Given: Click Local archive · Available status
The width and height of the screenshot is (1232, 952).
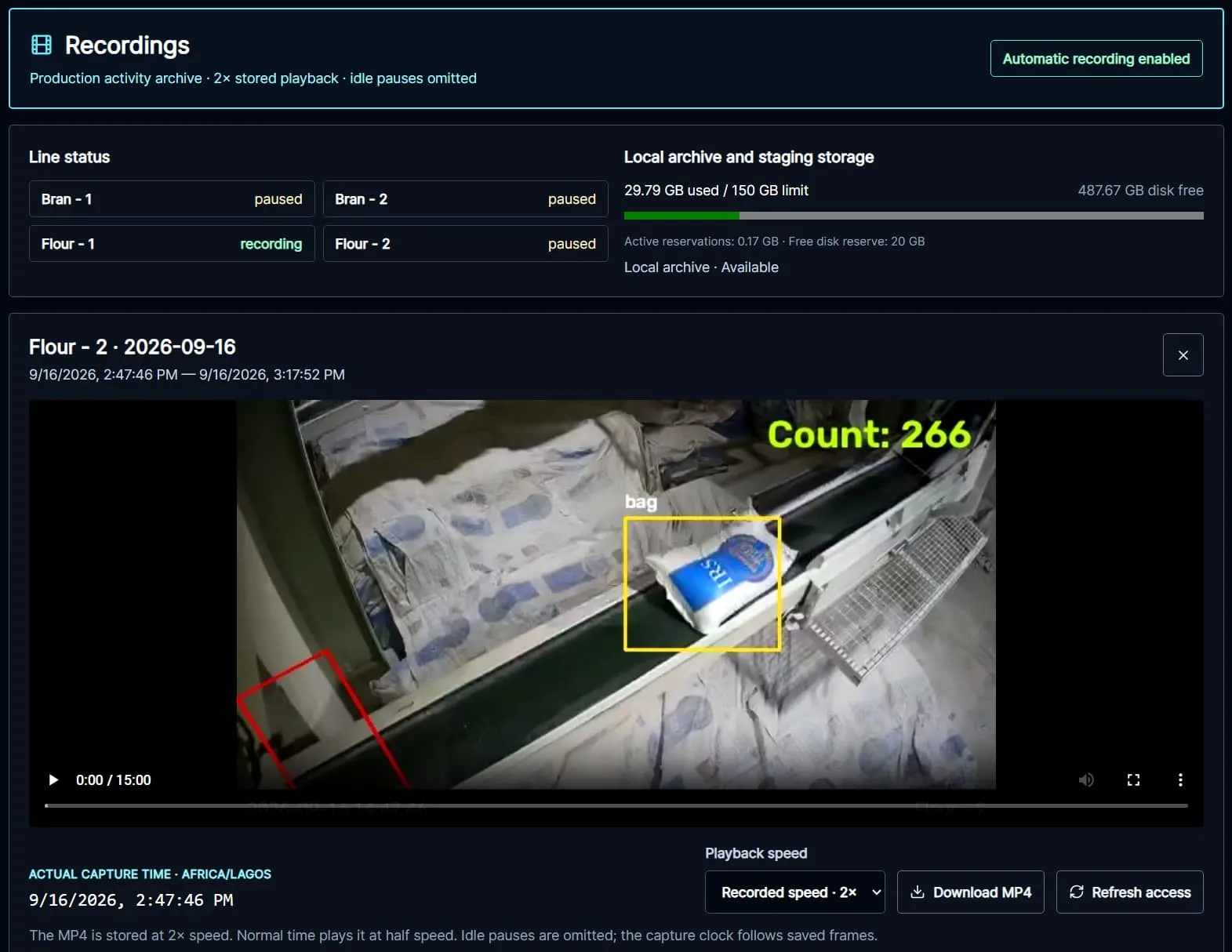Looking at the screenshot, I should click(701, 267).
